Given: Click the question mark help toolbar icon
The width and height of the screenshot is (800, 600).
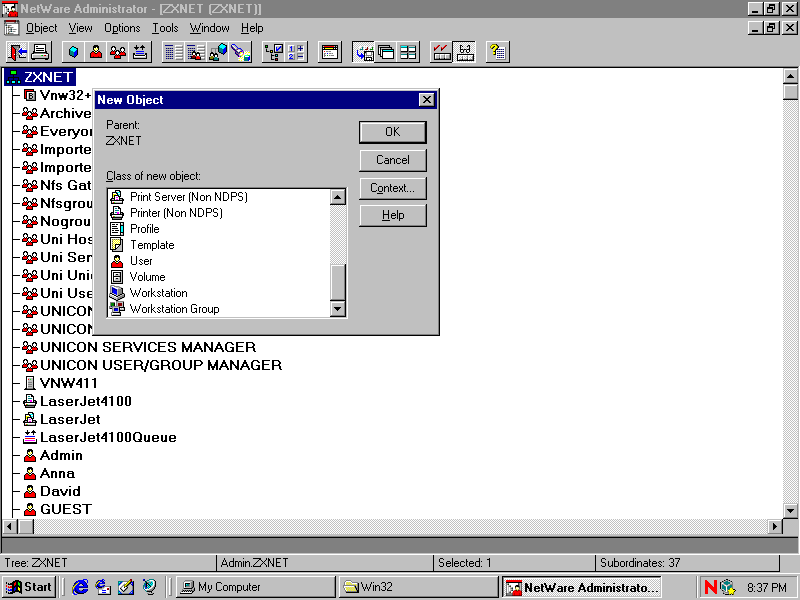Looking at the screenshot, I should pos(497,52).
